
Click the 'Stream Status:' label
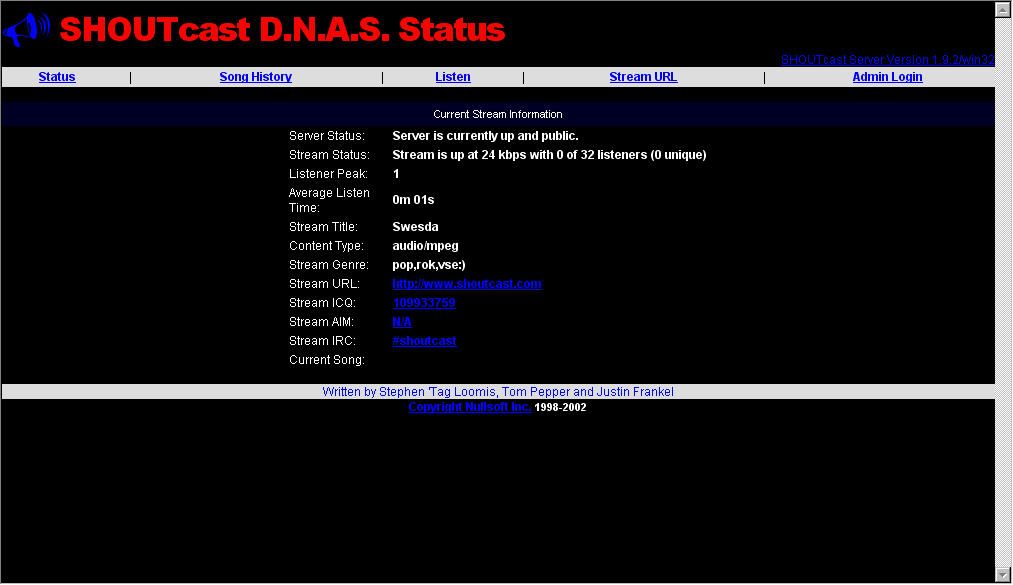tap(329, 155)
